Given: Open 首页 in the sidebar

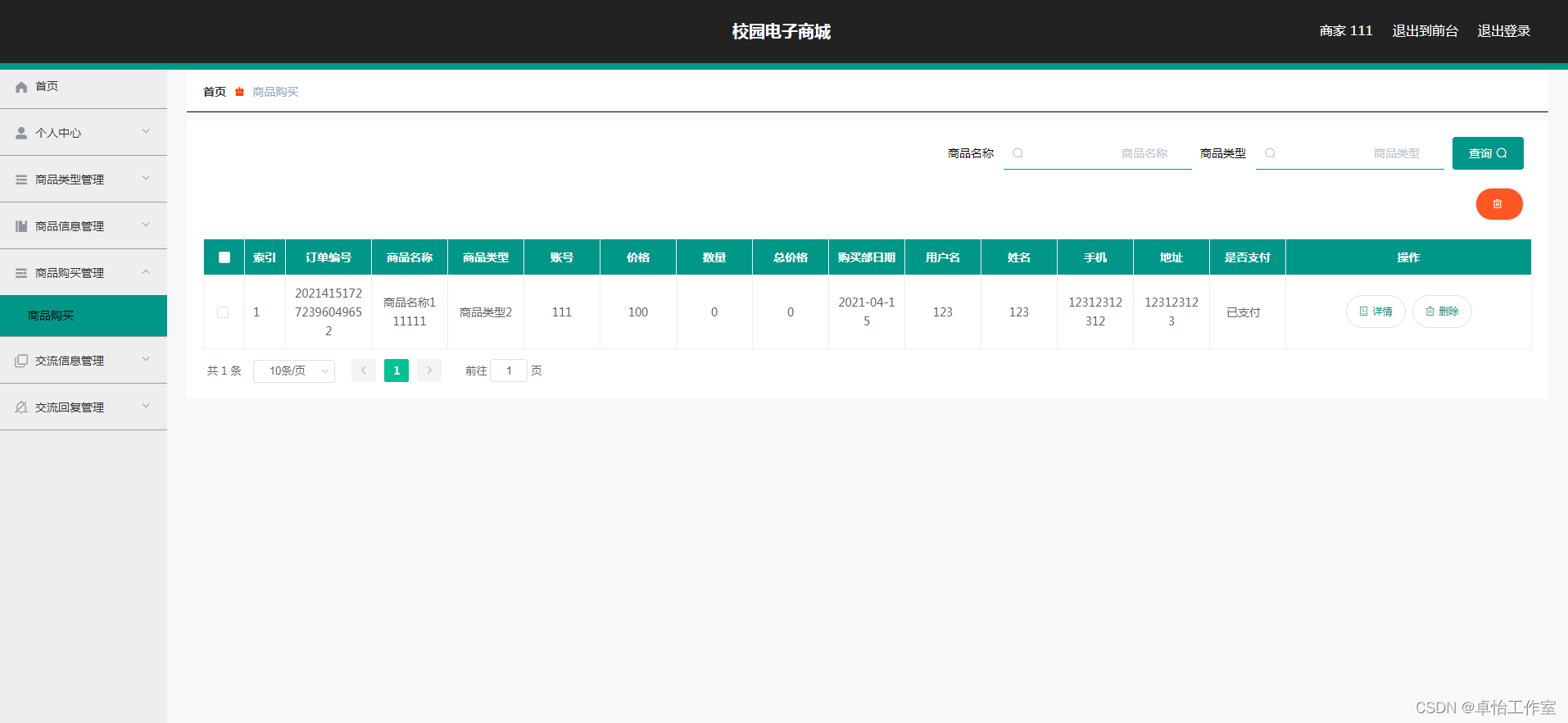Looking at the screenshot, I should (84, 86).
